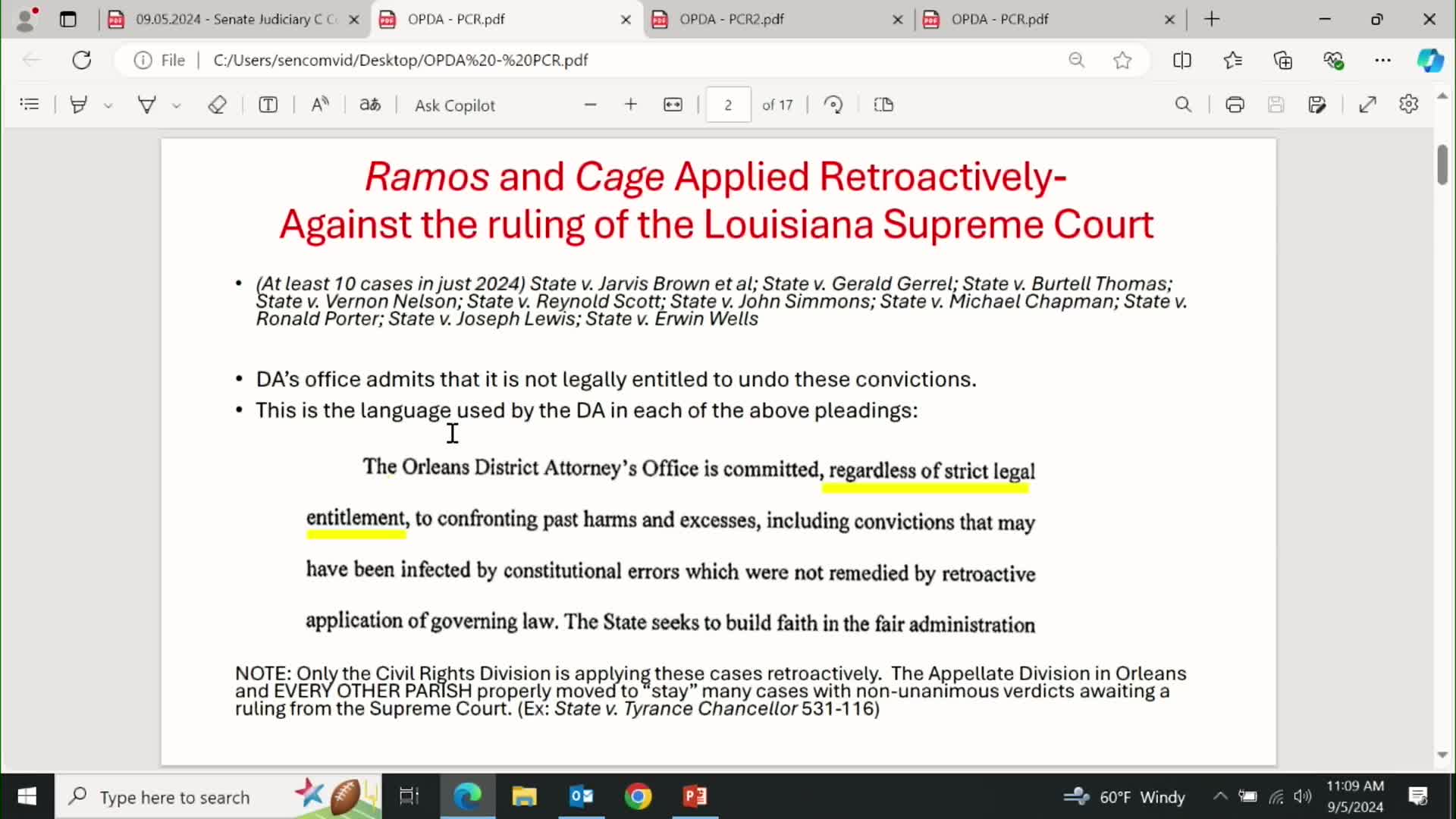Open page view layout options
Image resolution: width=1456 pixels, height=819 pixels.
(883, 105)
